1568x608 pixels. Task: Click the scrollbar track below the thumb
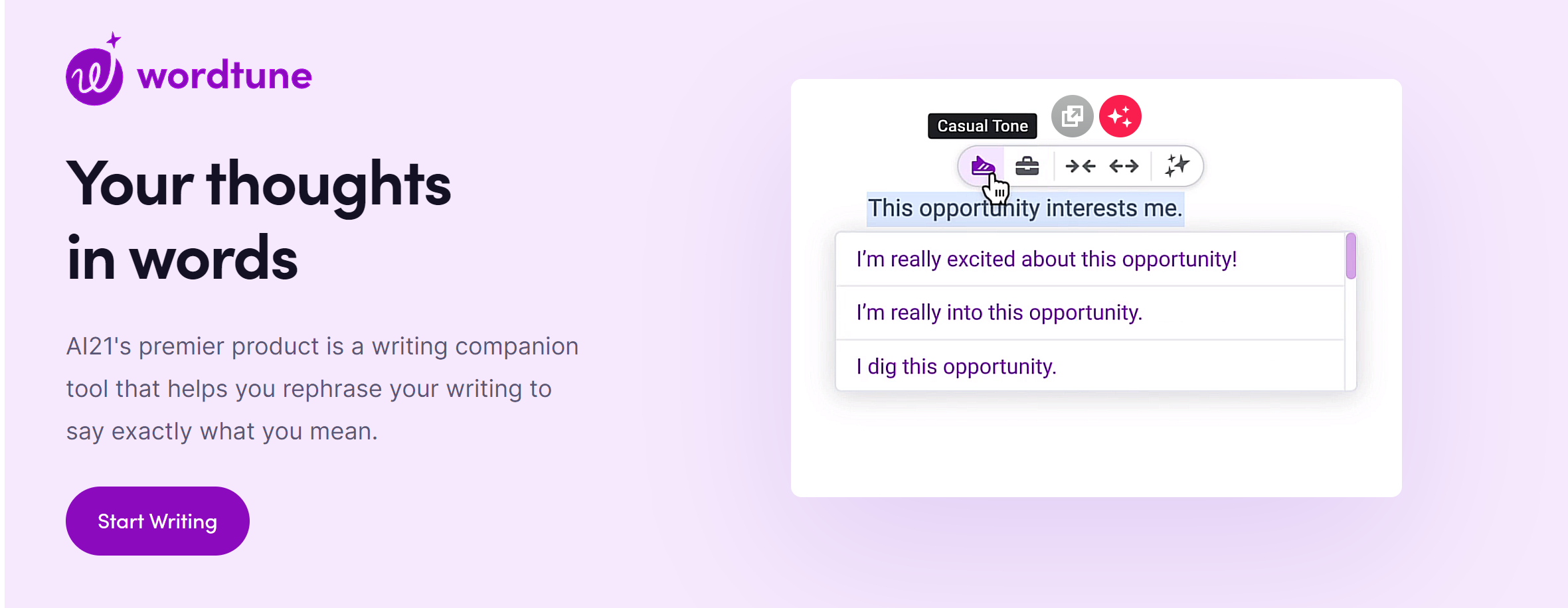1351,335
